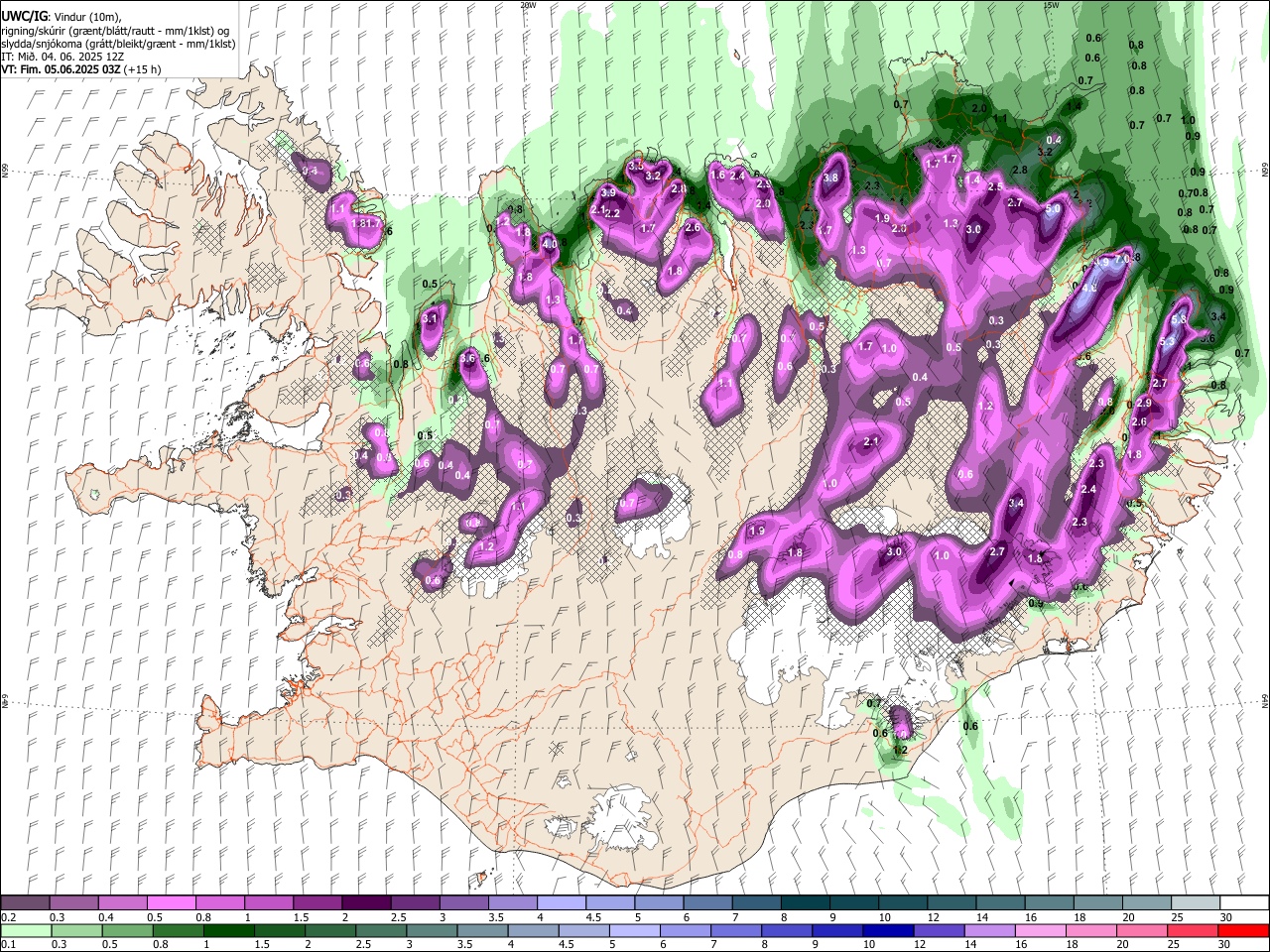Screen dimensions: 1270x952
Task: Click the 'IT: Mið. 04. 06. 2025 12Z' line
Action: 63,57
